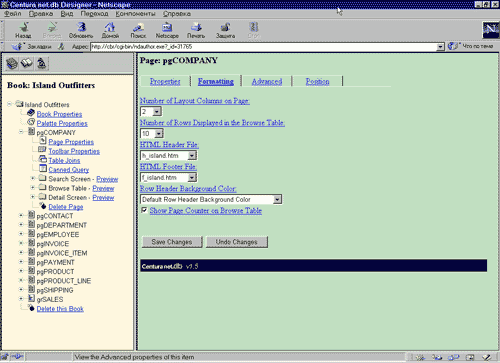Open the HTML Header File dropdown
This screenshot has width=500, height=363.
192,155
